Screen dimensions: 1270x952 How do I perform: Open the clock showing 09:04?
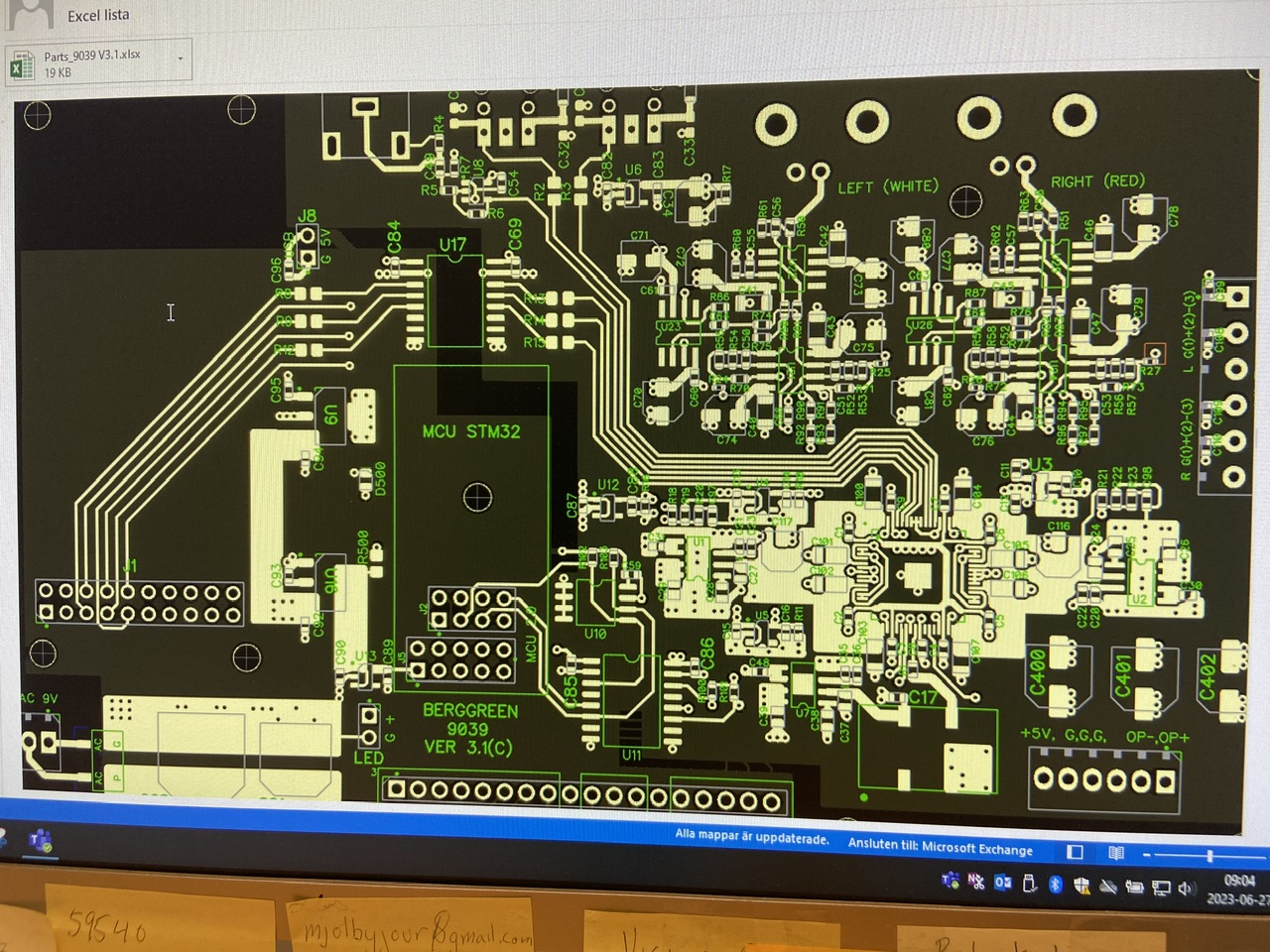[1239, 890]
